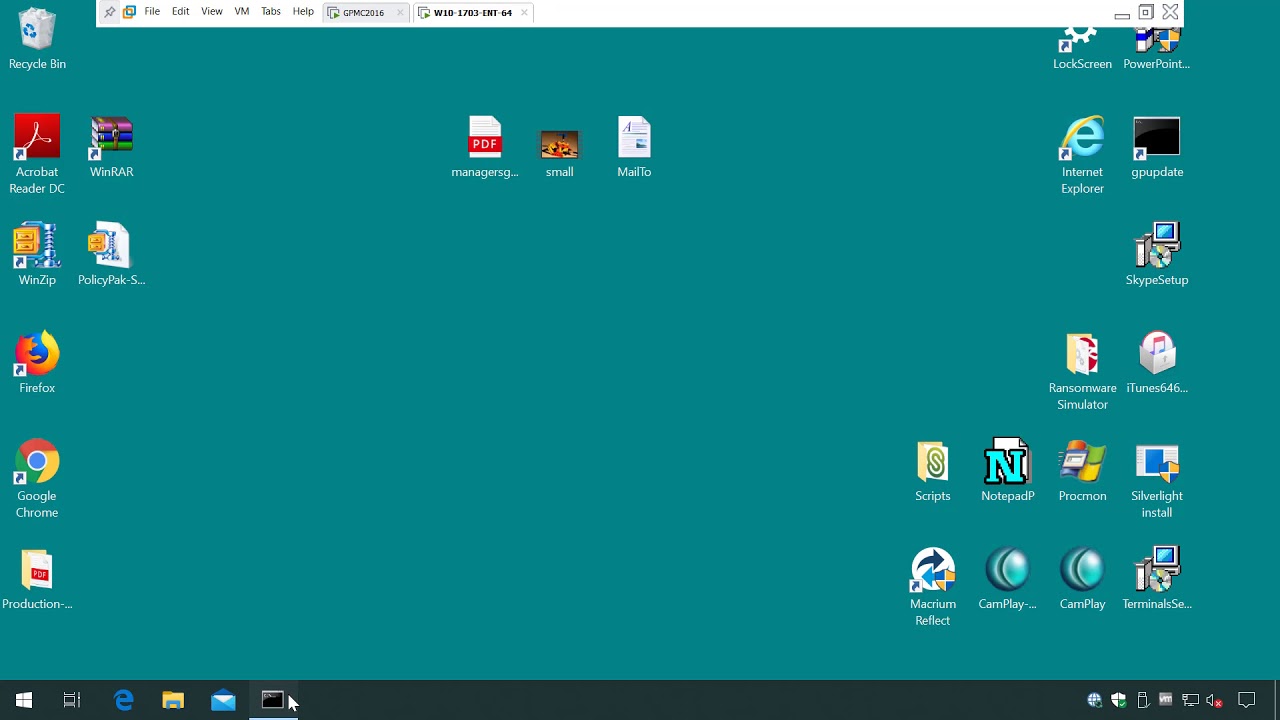Image resolution: width=1280 pixels, height=720 pixels.
Task: Open the File menu
Action: (x=152, y=12)
